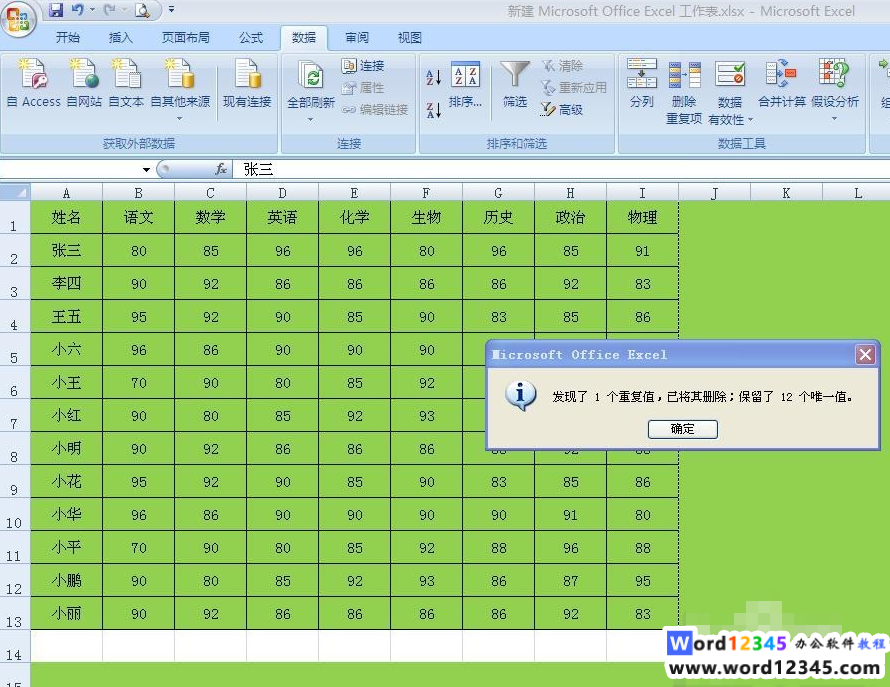The image size is (890, 687).
Task: Open the Name Box dropdown
Action: [x=146, y=169]
